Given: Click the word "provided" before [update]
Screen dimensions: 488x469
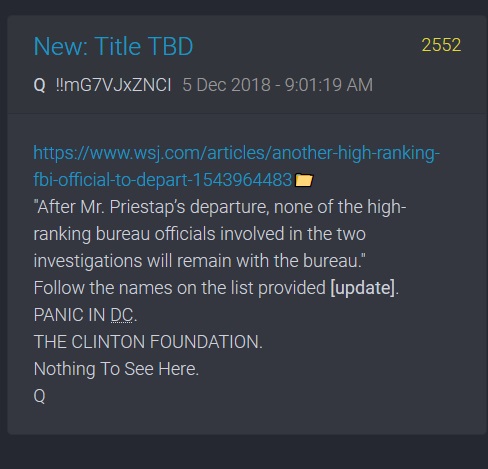Looking at the screenshot, I should [x=292, y=288].
